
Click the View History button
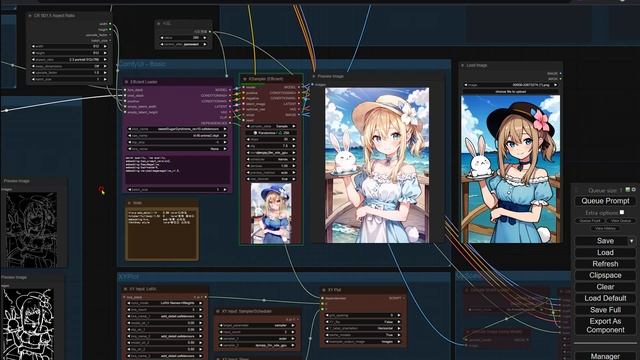[605, 228]
